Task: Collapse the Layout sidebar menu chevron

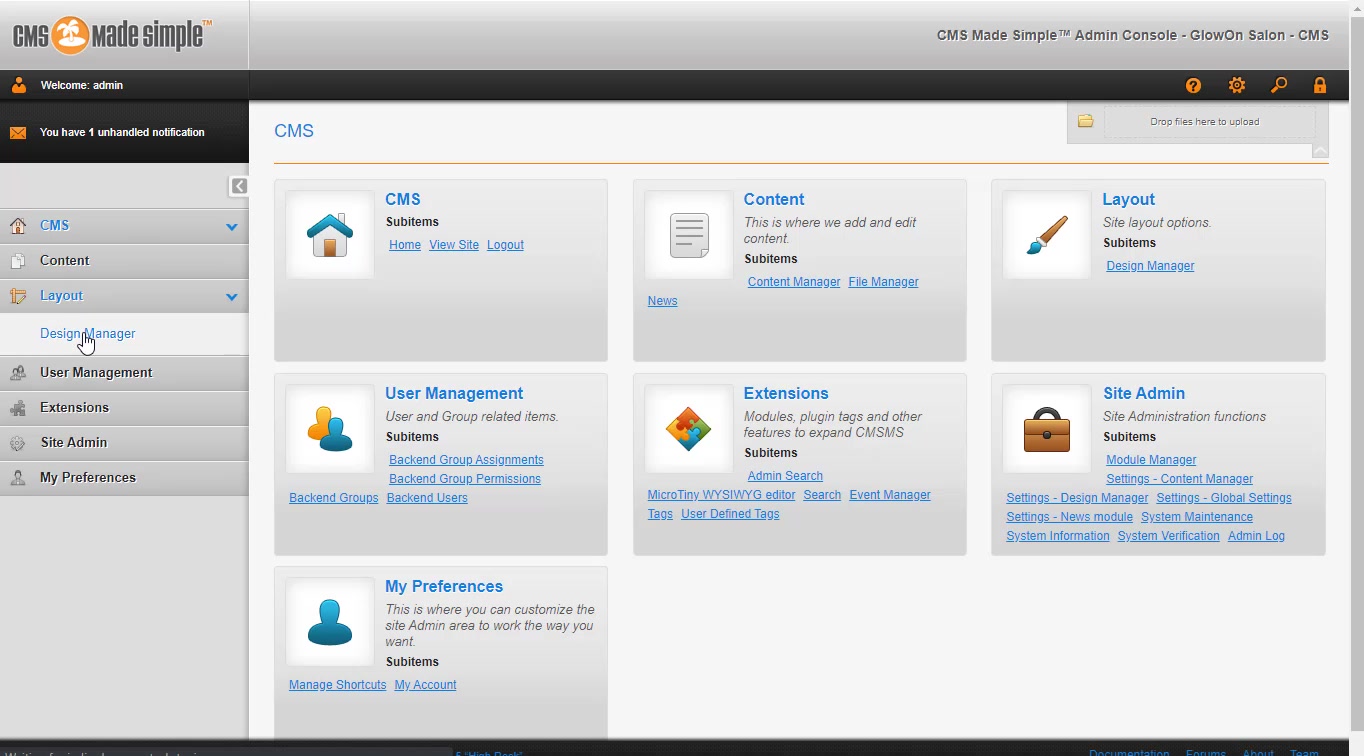Action: point(232,297)
